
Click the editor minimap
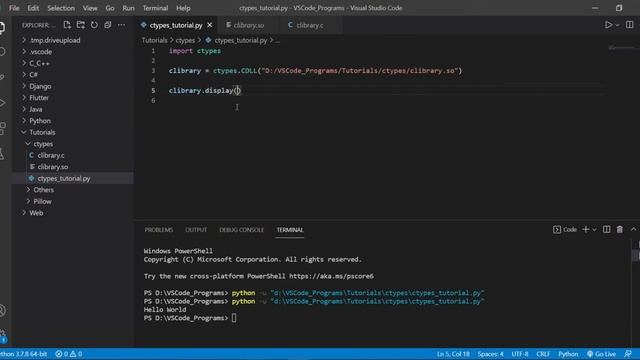coord(622,48)
